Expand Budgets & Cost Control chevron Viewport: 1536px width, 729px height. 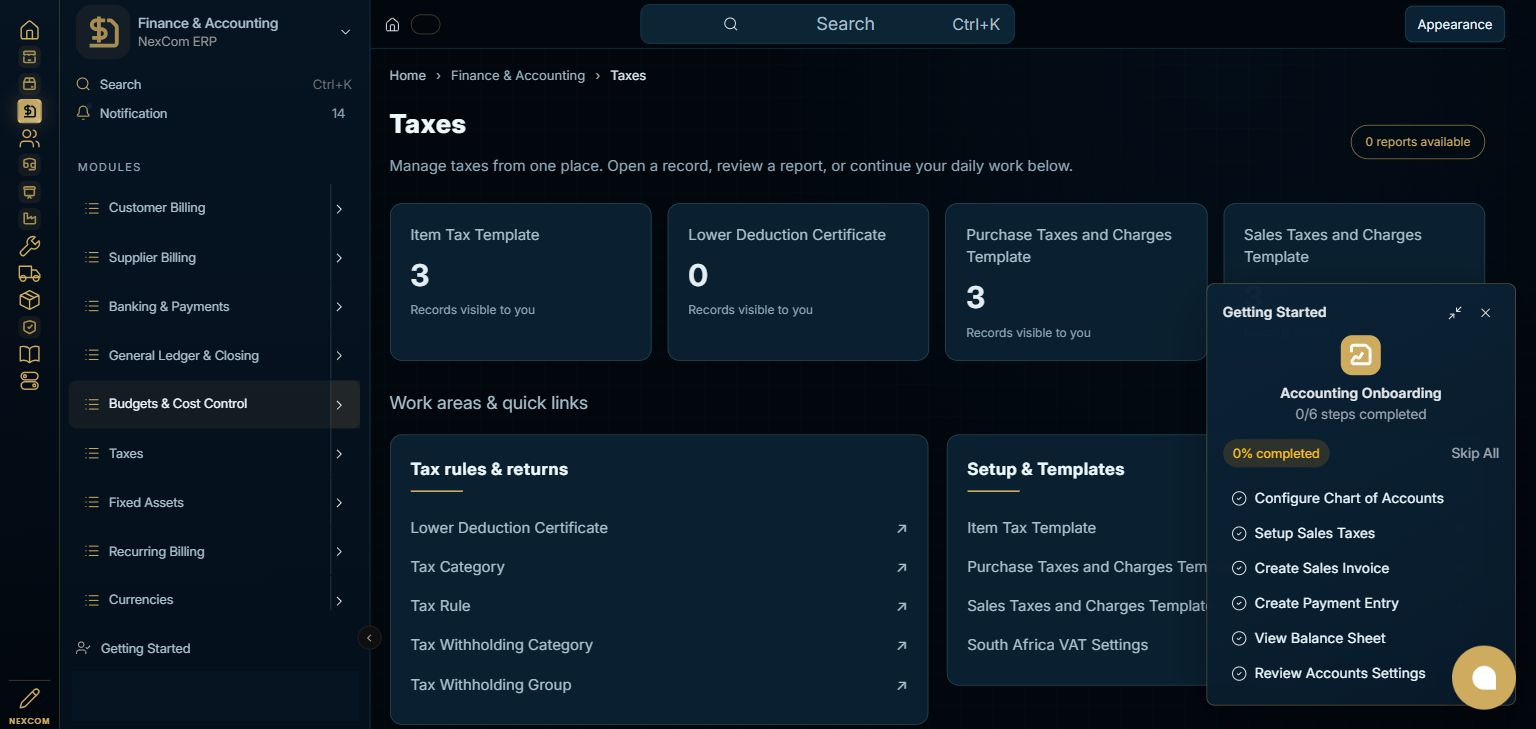coord(339,405)
